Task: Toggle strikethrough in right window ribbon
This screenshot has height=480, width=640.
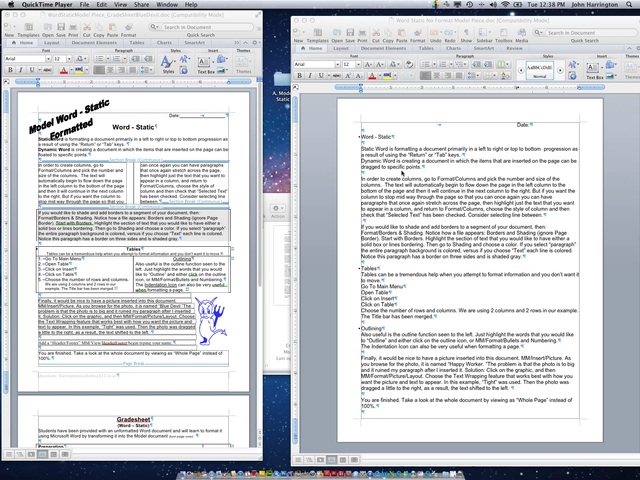Action: (336, 76)
